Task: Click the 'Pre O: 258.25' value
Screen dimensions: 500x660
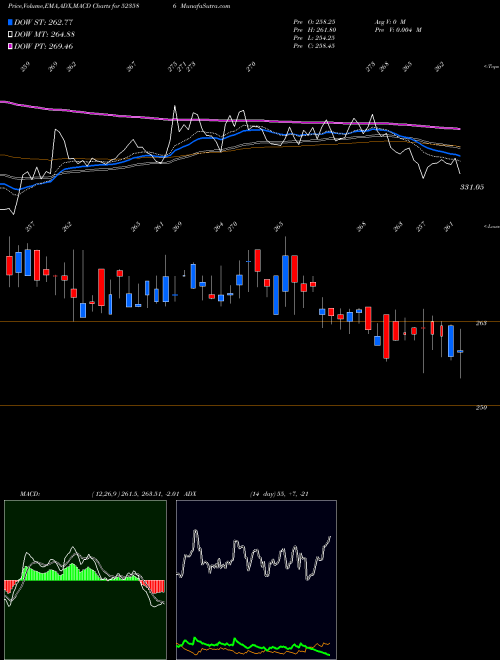Action: coord(314,22)
